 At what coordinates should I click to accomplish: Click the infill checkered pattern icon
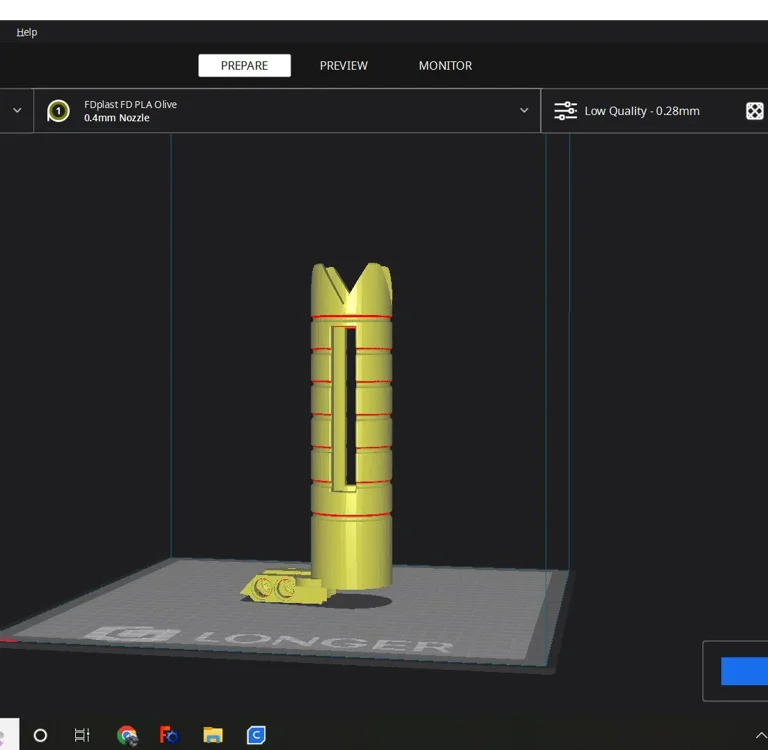[x=754, y=111]
